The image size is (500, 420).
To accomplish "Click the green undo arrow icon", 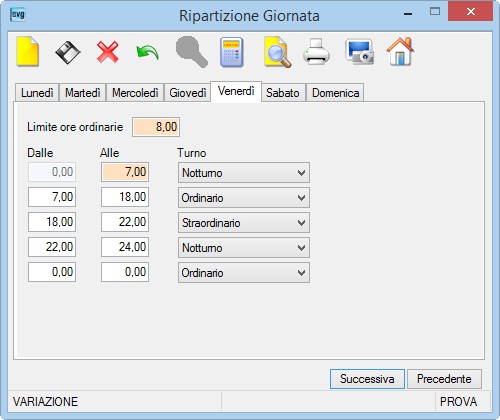I will [x=147, y=53].
